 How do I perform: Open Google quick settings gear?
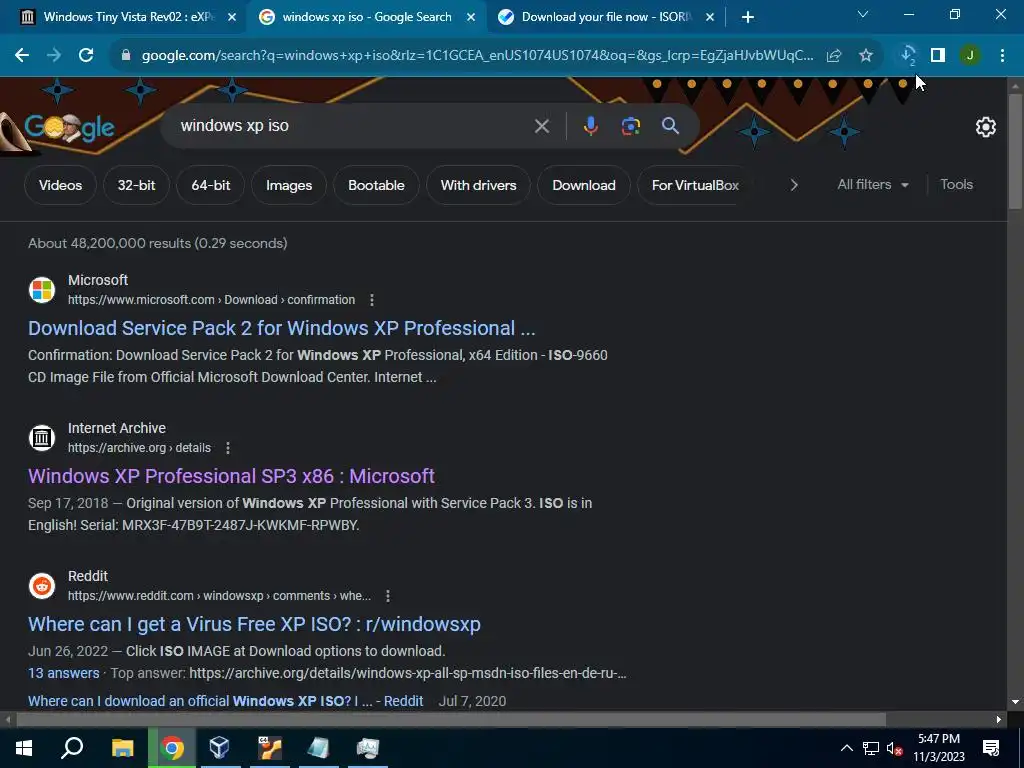(985, 127)
